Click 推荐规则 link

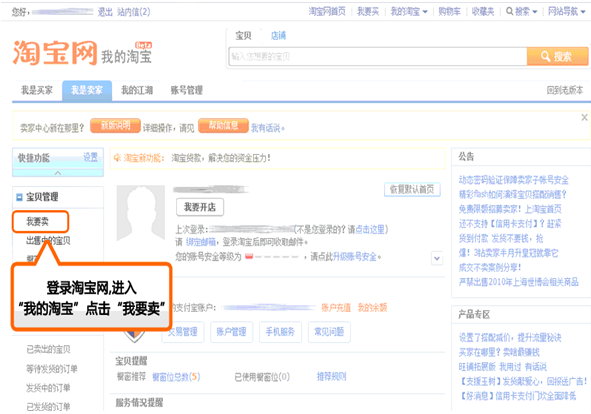point(331,377)
